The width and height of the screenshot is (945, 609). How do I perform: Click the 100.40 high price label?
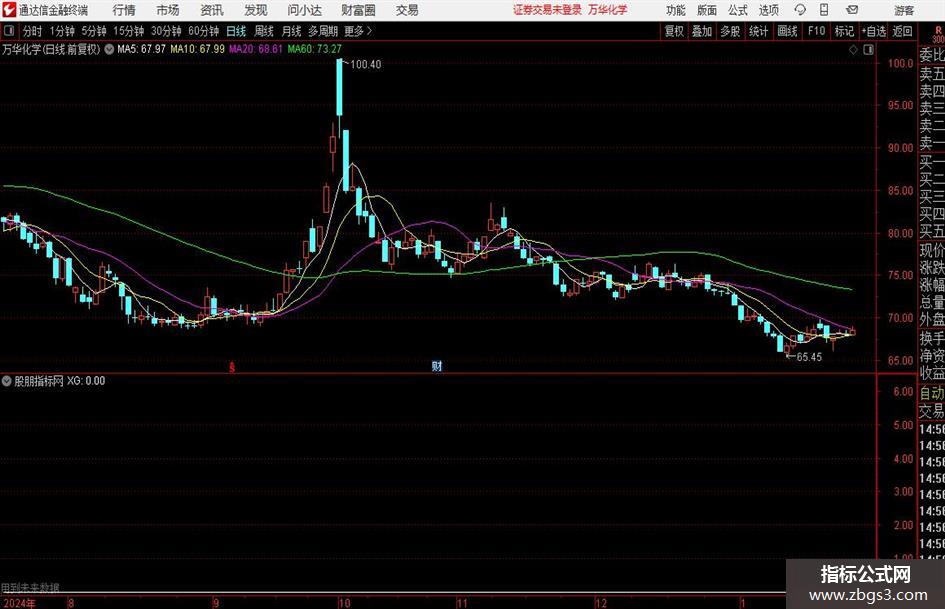tap(365, 65)
